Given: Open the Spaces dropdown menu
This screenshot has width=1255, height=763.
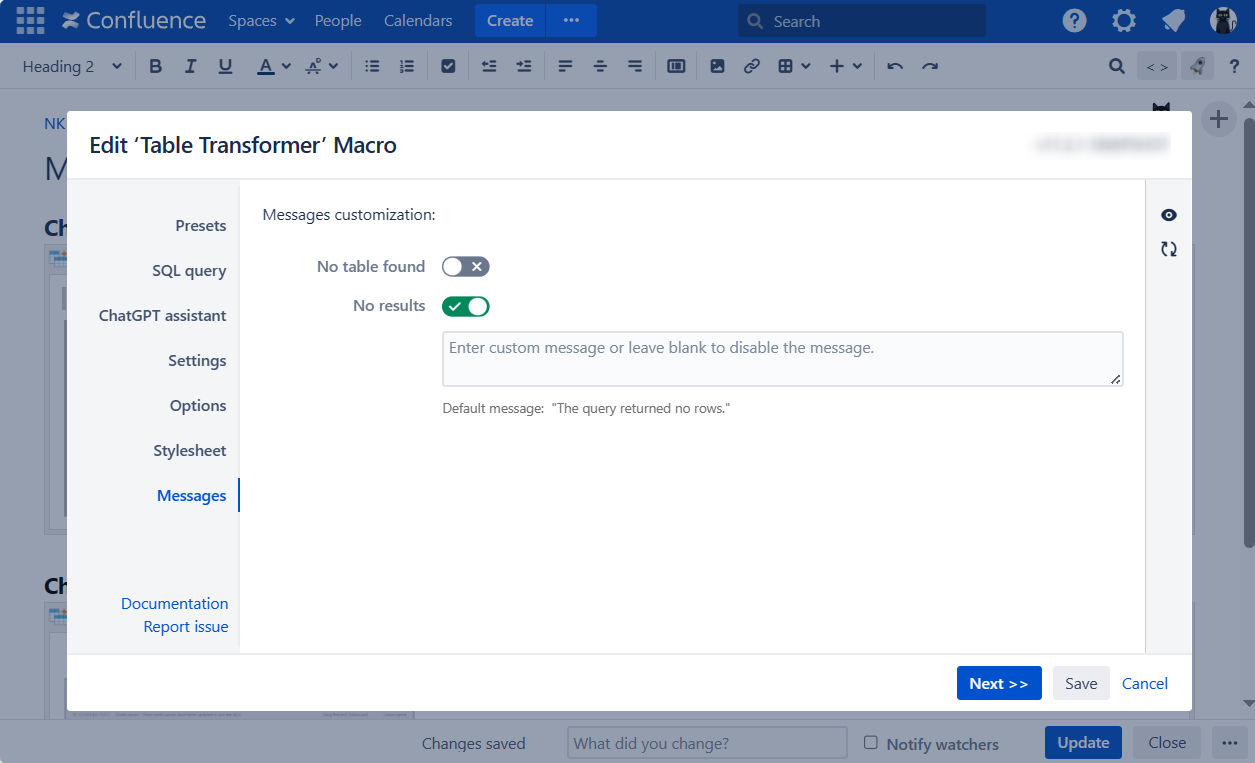Looking at the screenshot, I should click(261, 21).
